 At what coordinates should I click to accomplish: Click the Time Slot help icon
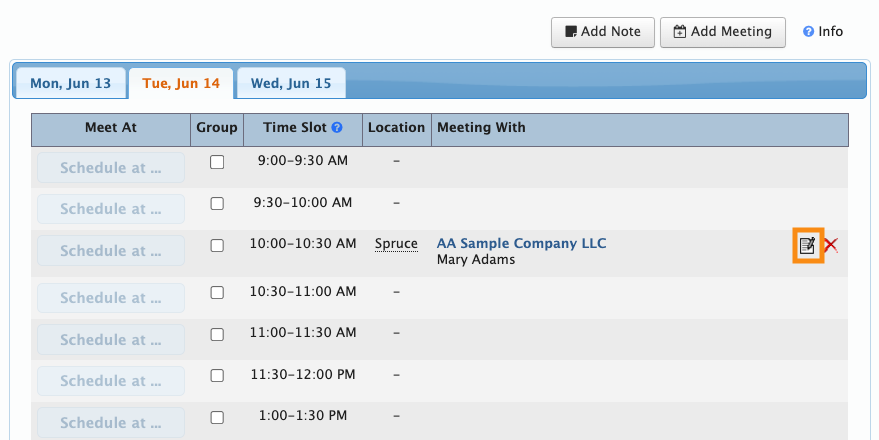(x=337, y=128)
